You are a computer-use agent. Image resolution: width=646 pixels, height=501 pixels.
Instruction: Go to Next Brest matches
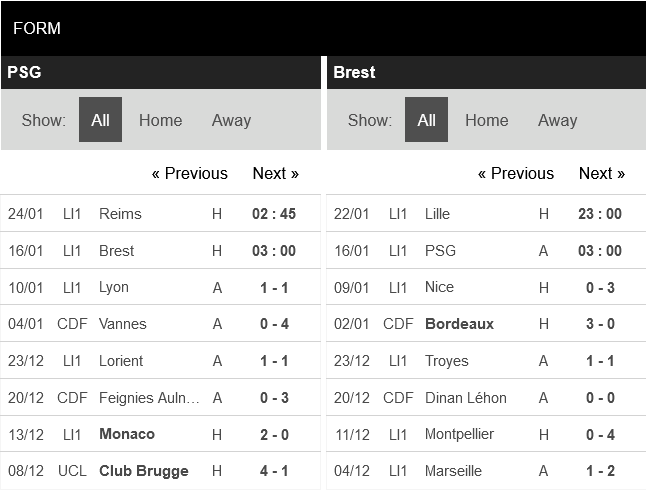coord(601,173)
